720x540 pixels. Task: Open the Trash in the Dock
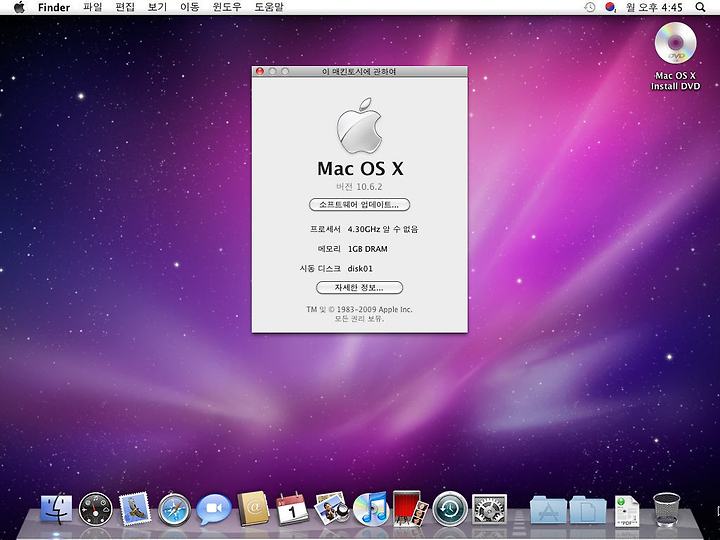click(666, 510)
